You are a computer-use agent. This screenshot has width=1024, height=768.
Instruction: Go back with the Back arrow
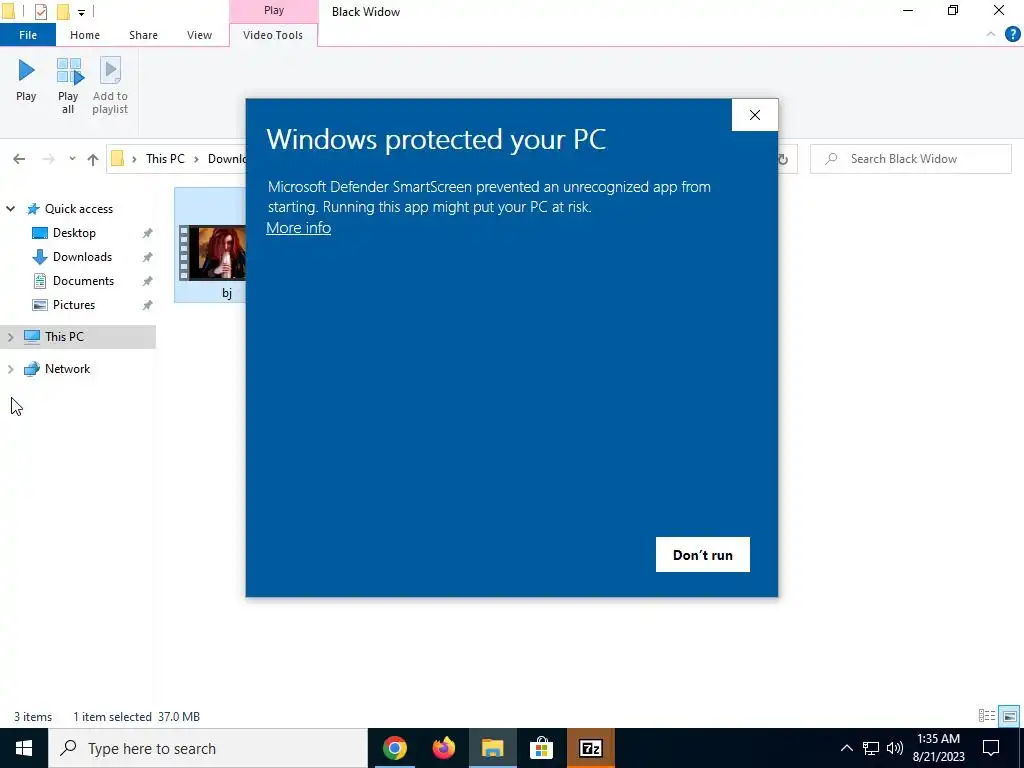coord(19,159)
